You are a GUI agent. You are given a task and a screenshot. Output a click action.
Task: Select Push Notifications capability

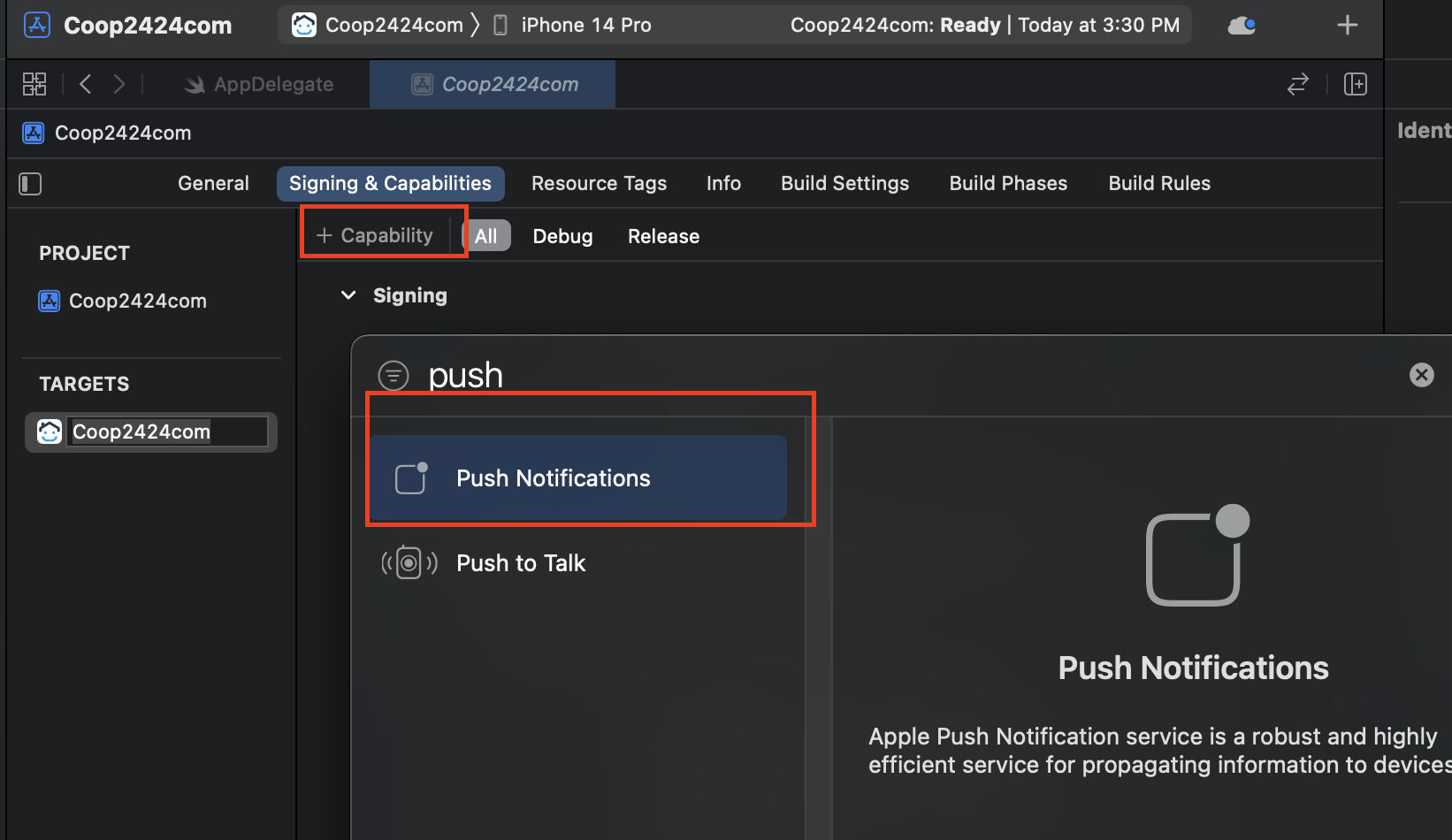(578, 478)
